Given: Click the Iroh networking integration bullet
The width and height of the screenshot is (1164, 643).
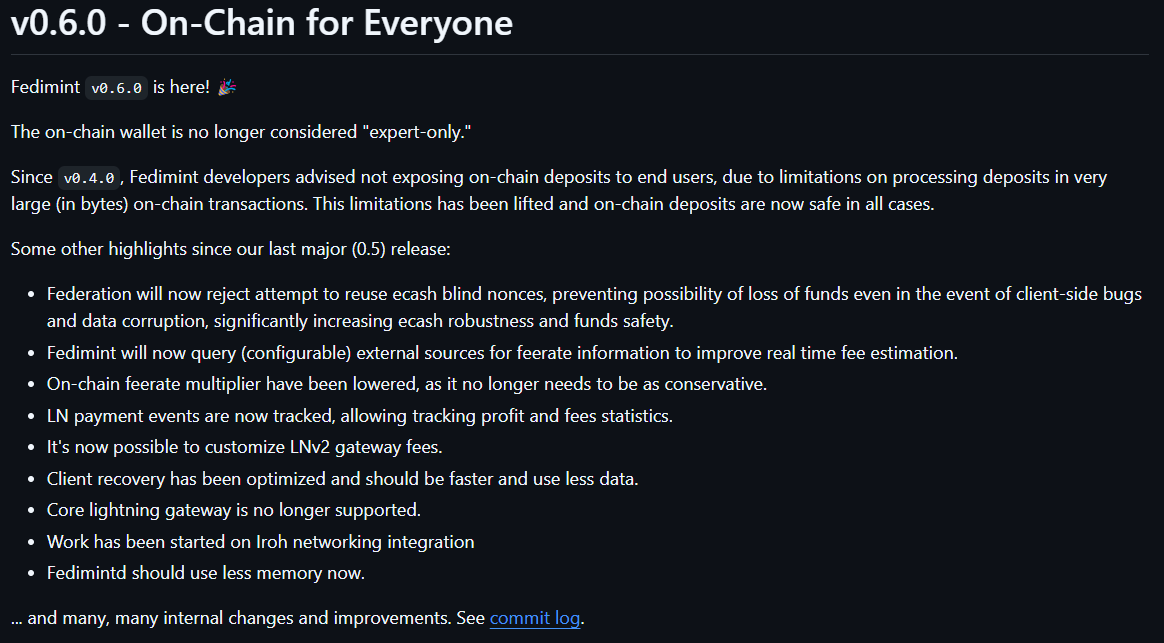Looking at the screenshot, I should pyautogui.click(x=260, y=542).
